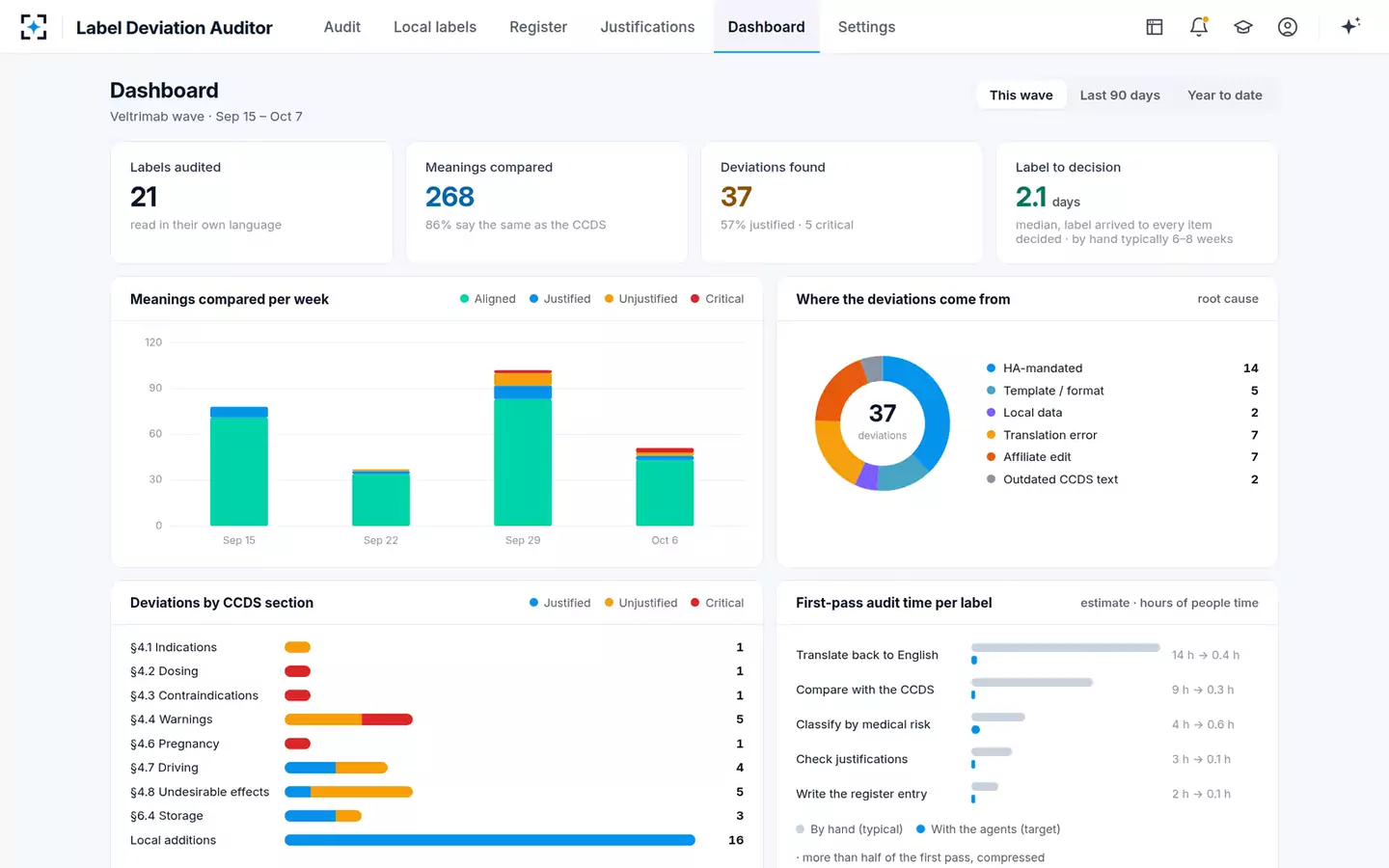Switch range to Last 90 days
Image resolution: width=1389 pixels, height=868 pixels.
pos(1120,95)
